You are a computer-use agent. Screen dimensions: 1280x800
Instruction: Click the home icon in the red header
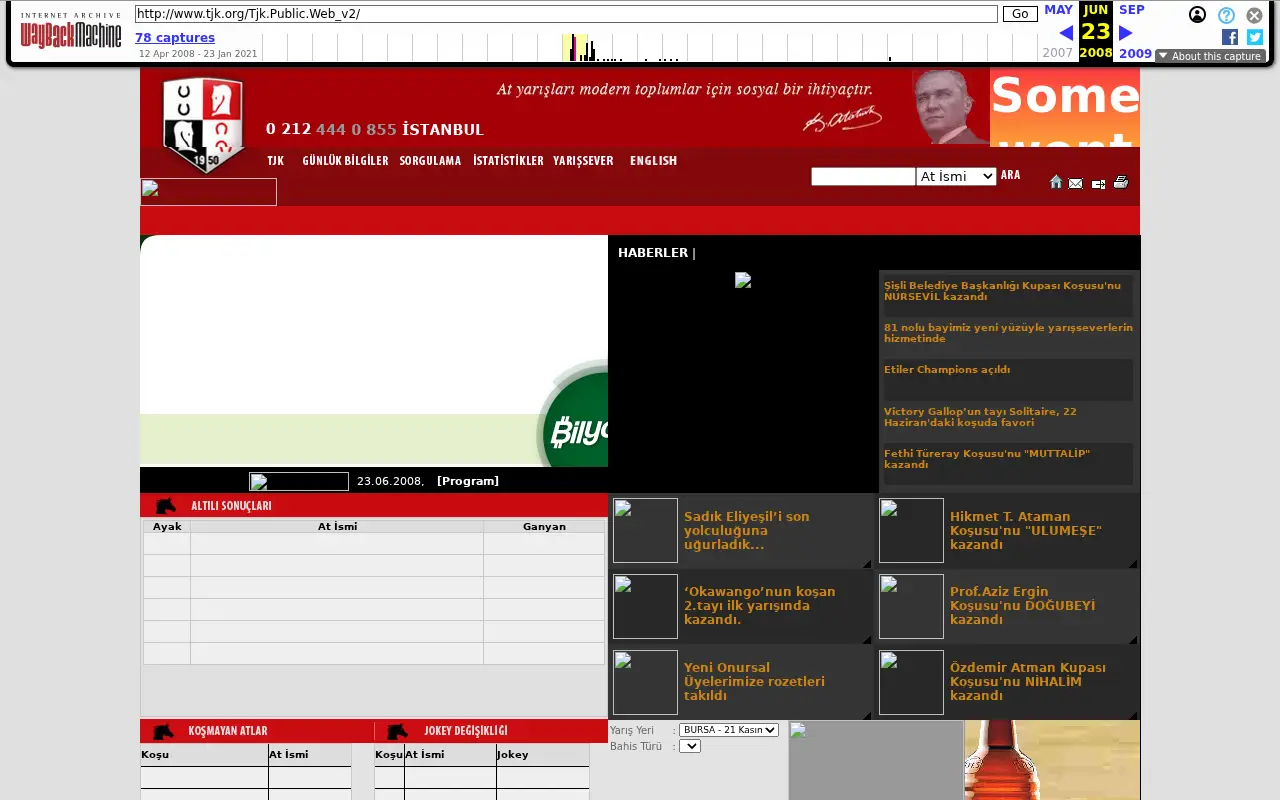pyautogui.click(x=1056, y=182)
